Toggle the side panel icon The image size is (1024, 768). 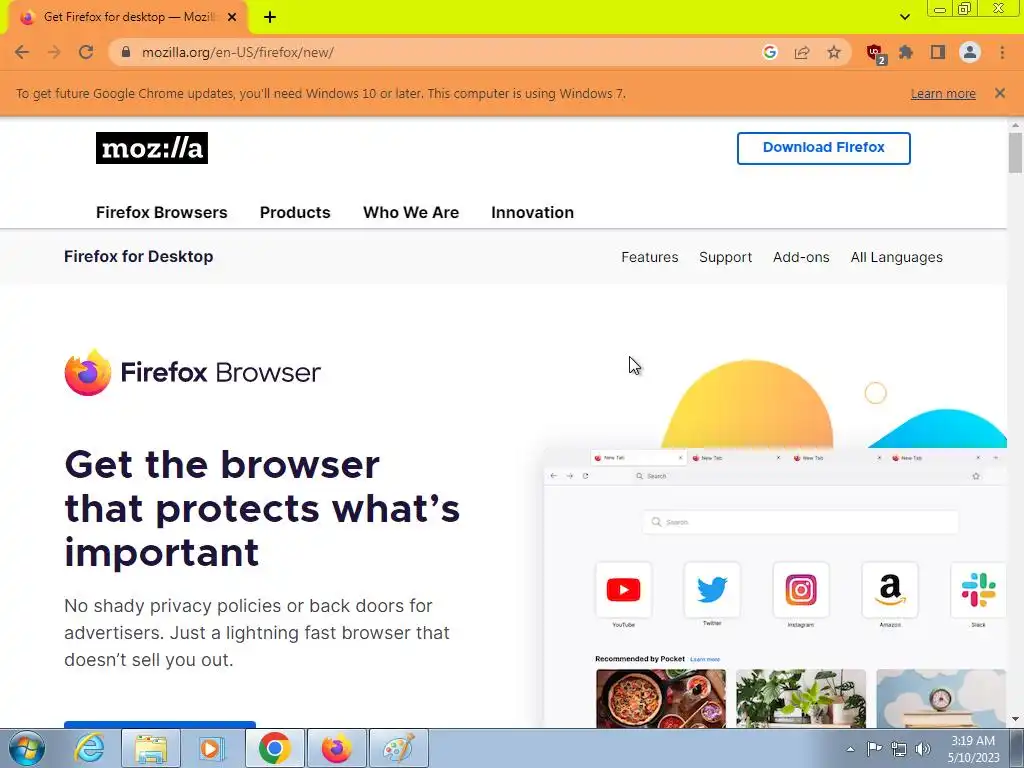938,52
